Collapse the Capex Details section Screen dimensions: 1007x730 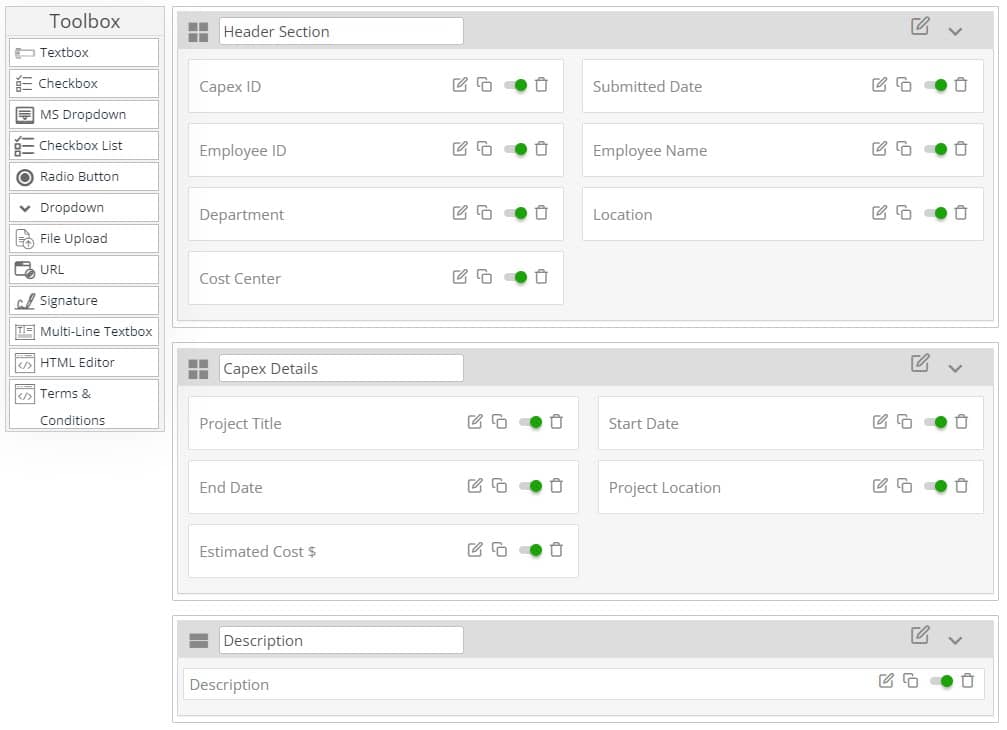pyautogui.click(x=956, y=369)
